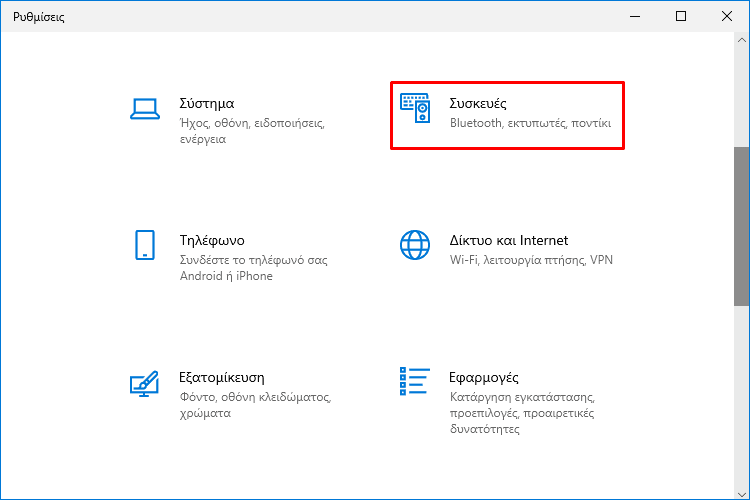Image resolution: width=750 pixels, height=500 pixels.
Task: Click the globe icon for Δίκτυο και Internet
Action: click(x=415, y=245)
